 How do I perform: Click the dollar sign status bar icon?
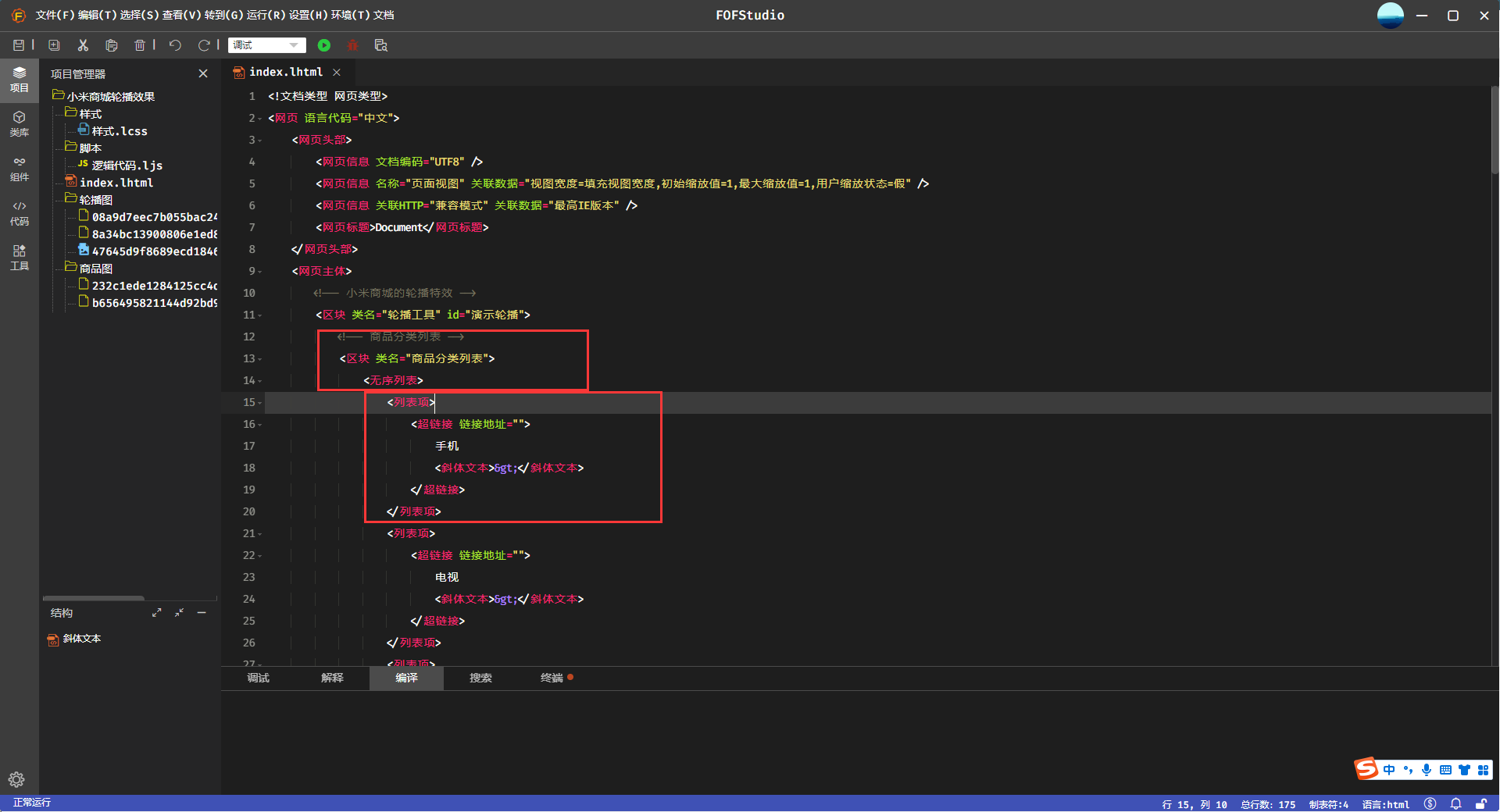coord(1430,803)
